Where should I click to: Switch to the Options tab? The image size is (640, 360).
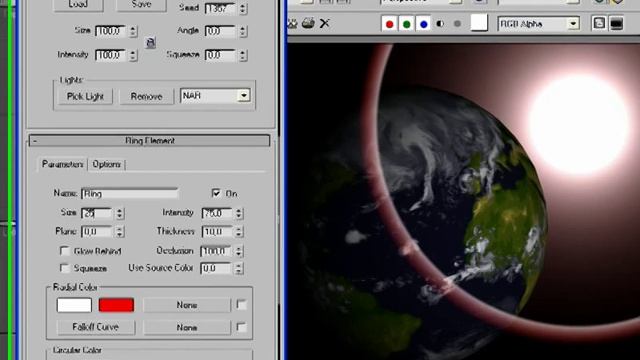coord(107,164)
